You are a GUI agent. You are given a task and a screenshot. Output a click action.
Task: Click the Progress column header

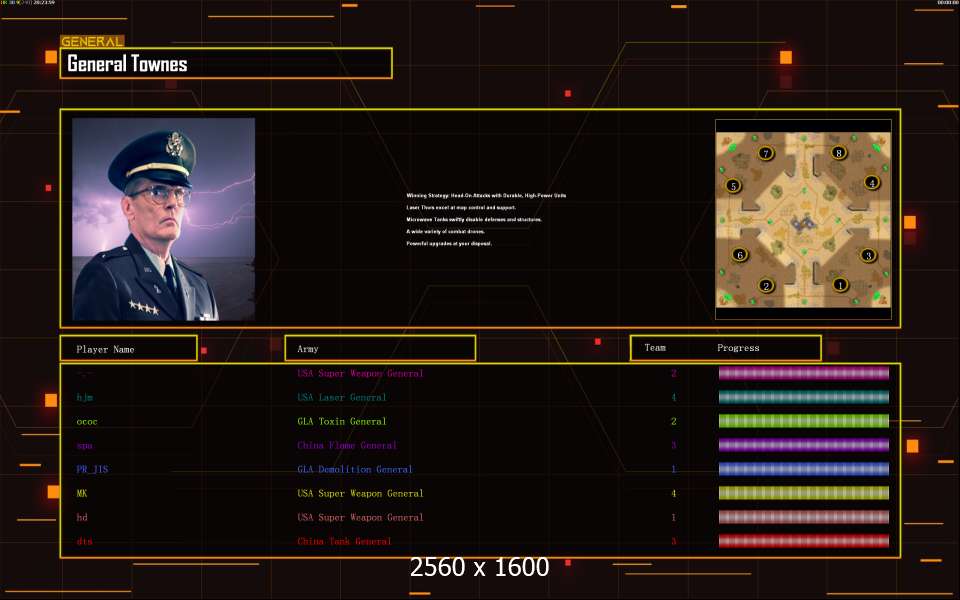point(738,348)
